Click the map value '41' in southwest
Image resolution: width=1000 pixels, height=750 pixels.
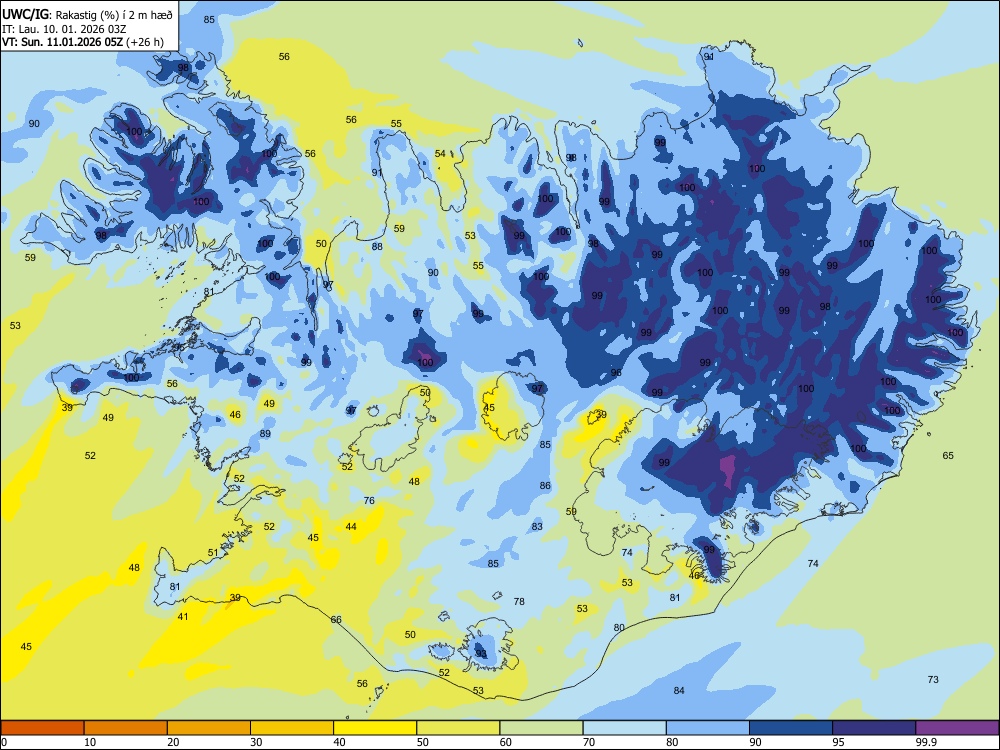183,617
